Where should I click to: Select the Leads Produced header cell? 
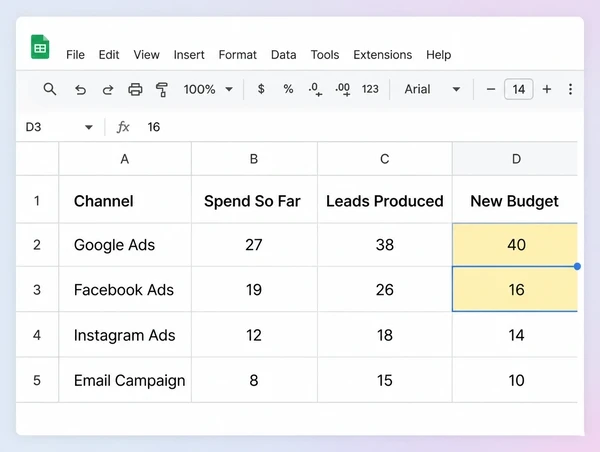point(385,199)
